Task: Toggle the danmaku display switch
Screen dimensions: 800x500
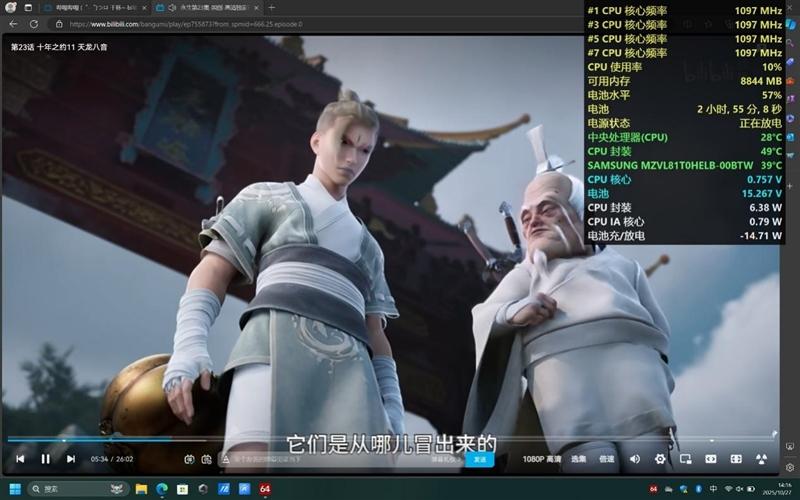Action: pos(189,459)
